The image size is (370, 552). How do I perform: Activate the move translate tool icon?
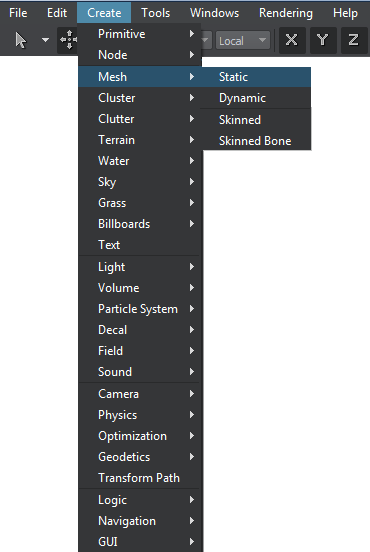click(68, 40)
